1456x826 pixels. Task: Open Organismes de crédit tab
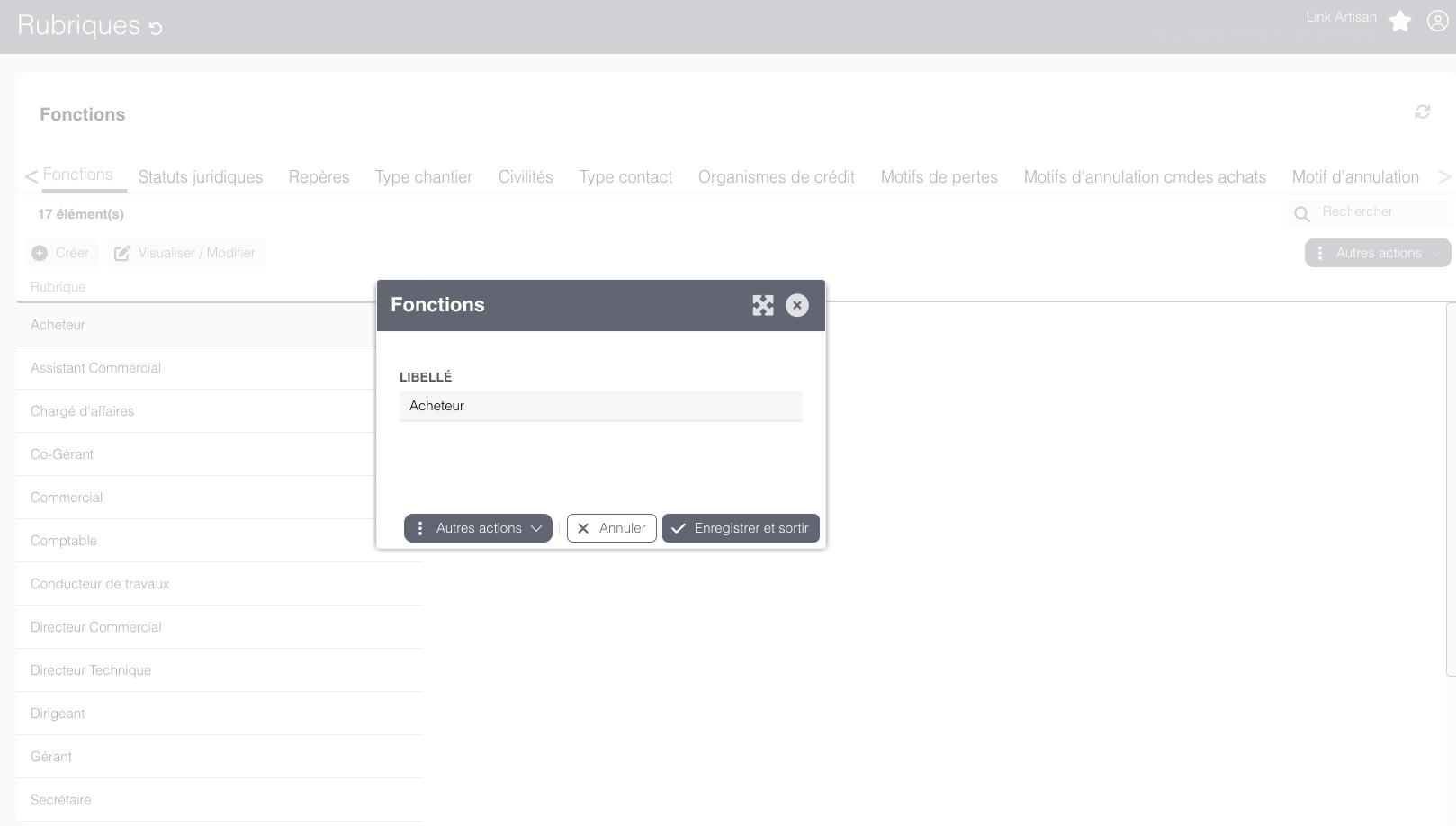tap(777, 177)
